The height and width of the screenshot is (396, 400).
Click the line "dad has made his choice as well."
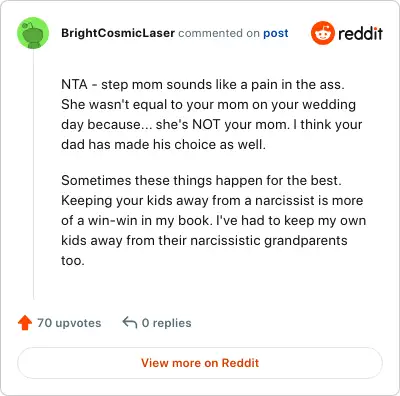163,144
